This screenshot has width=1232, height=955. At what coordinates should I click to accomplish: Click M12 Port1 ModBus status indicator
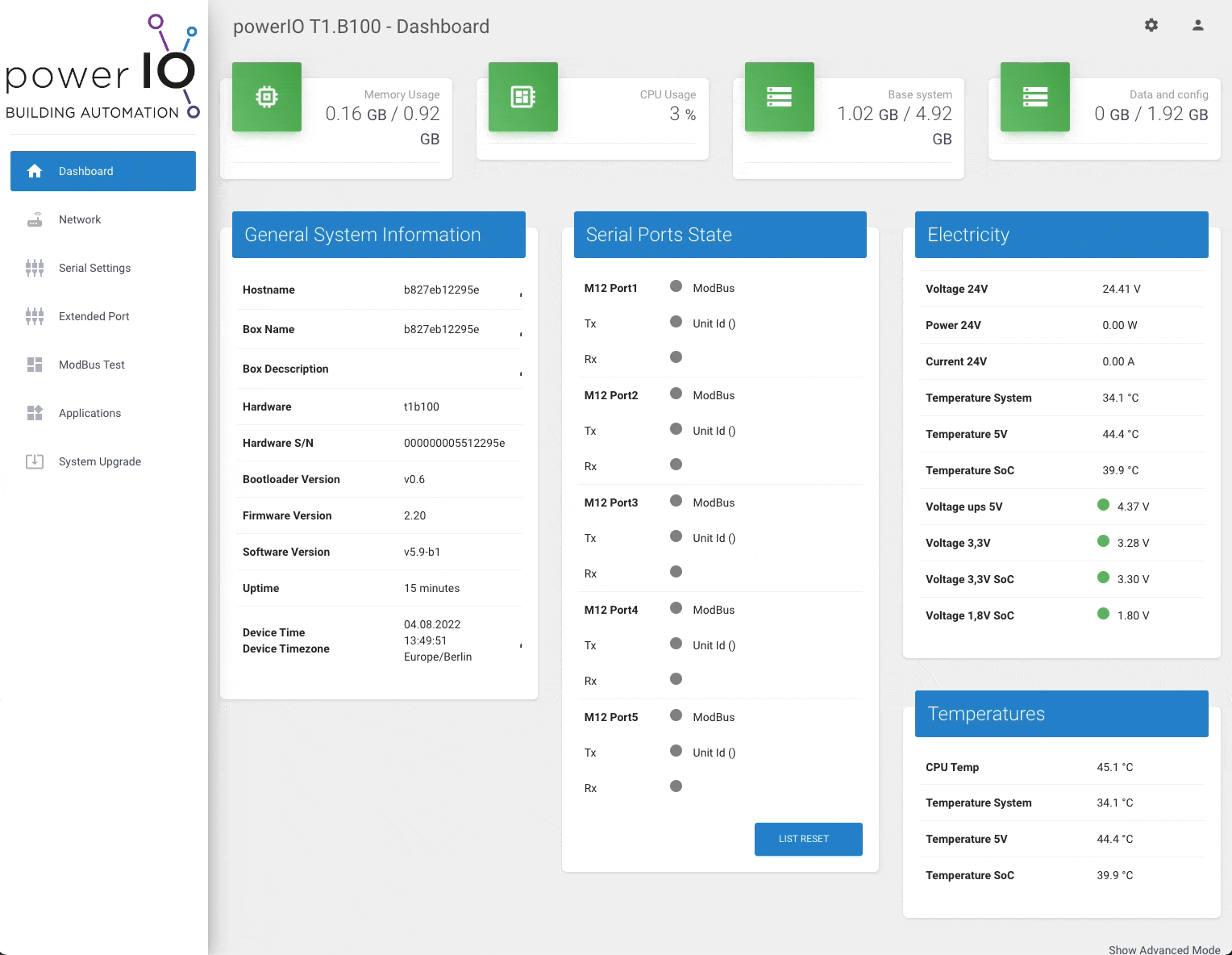676,286
